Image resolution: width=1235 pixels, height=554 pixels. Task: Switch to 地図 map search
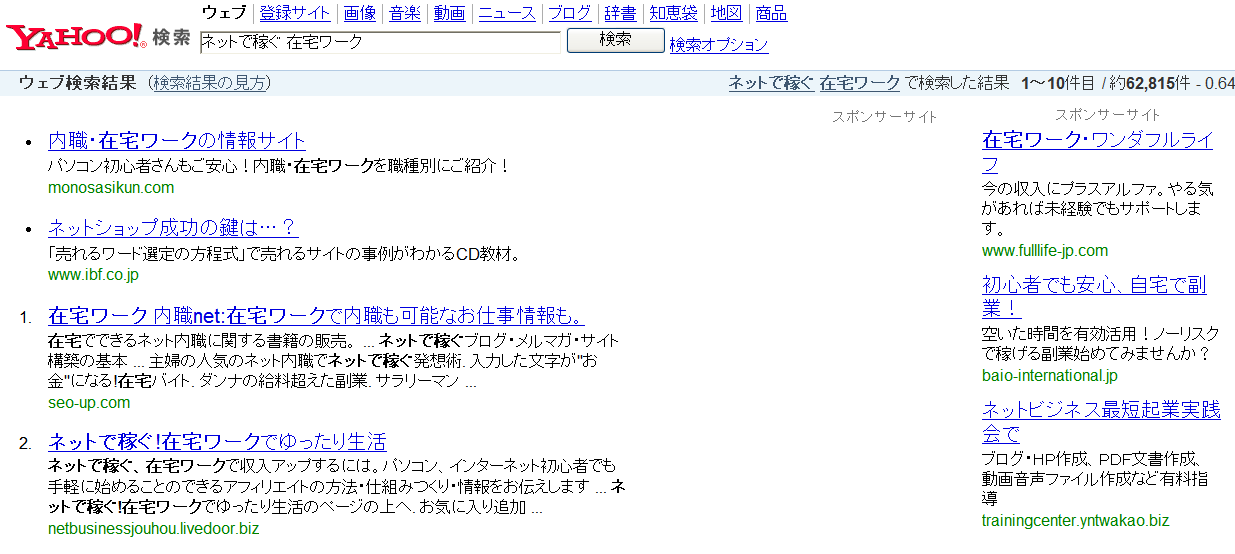(727, 13)
